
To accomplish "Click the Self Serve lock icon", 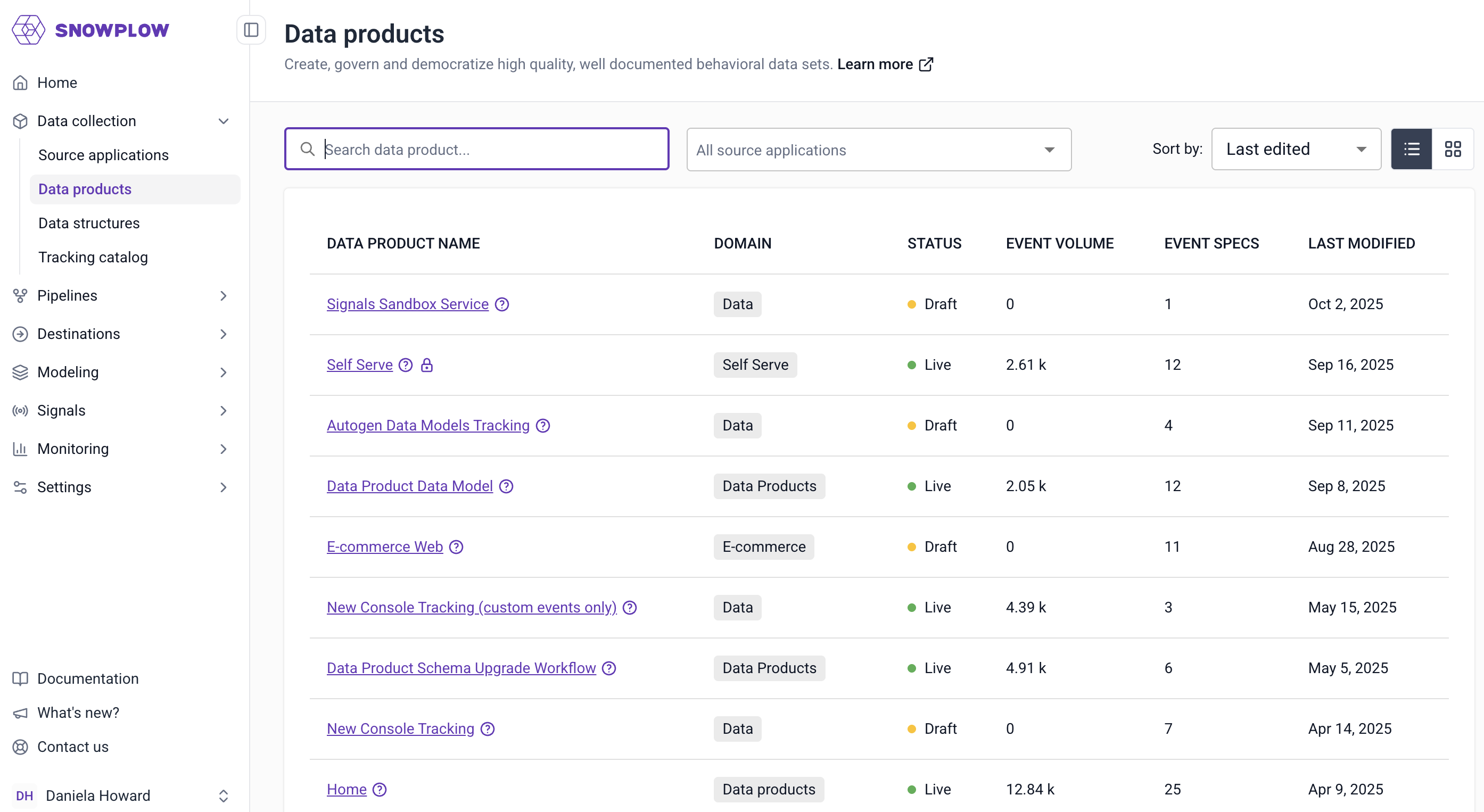I will (x=426, y=364).
